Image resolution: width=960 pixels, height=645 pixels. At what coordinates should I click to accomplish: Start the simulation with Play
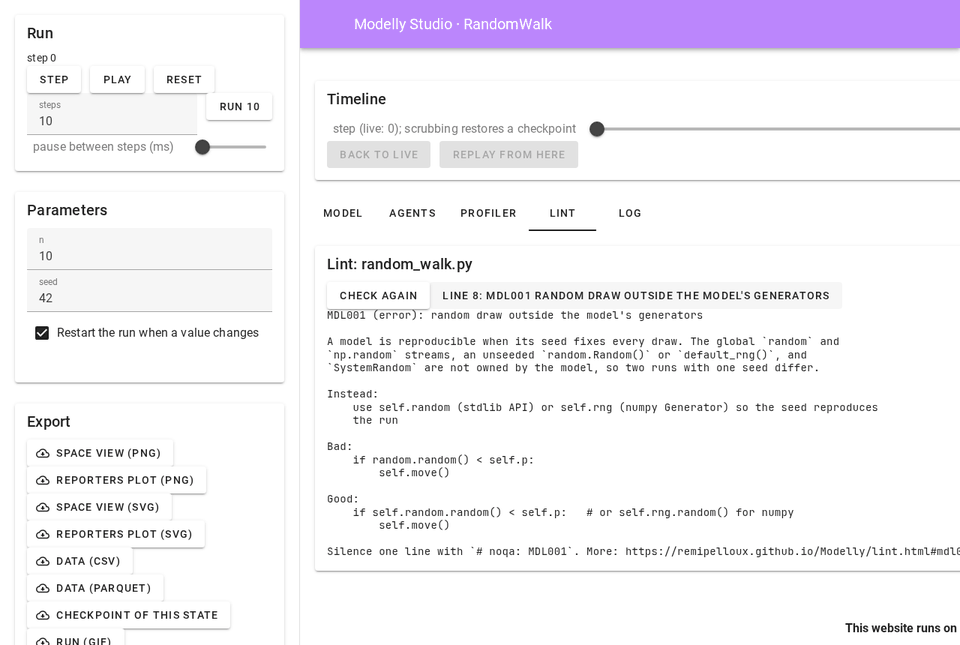(118, 80)
